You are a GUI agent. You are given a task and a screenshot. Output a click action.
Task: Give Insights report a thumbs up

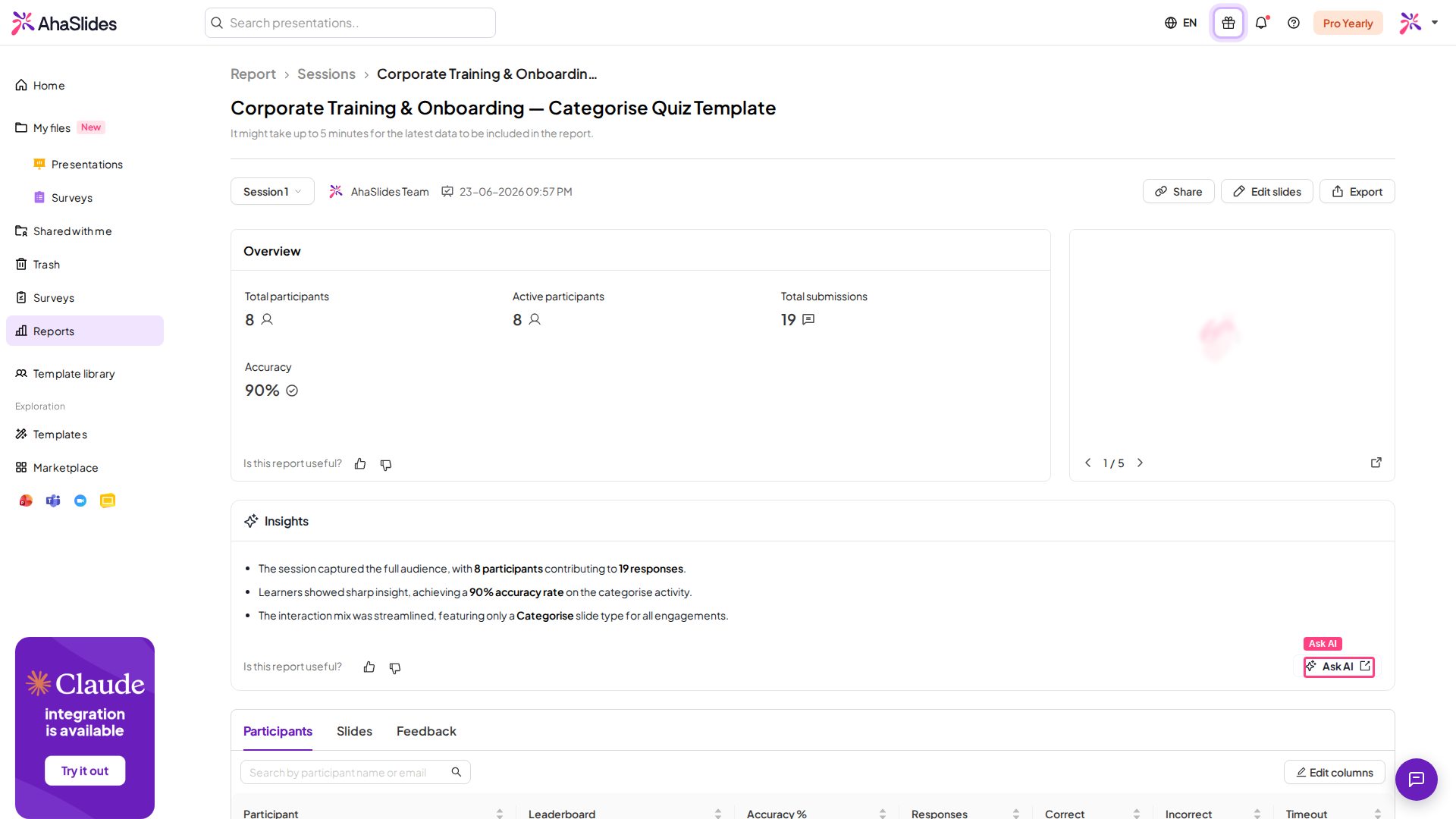[x=369, y=667]
